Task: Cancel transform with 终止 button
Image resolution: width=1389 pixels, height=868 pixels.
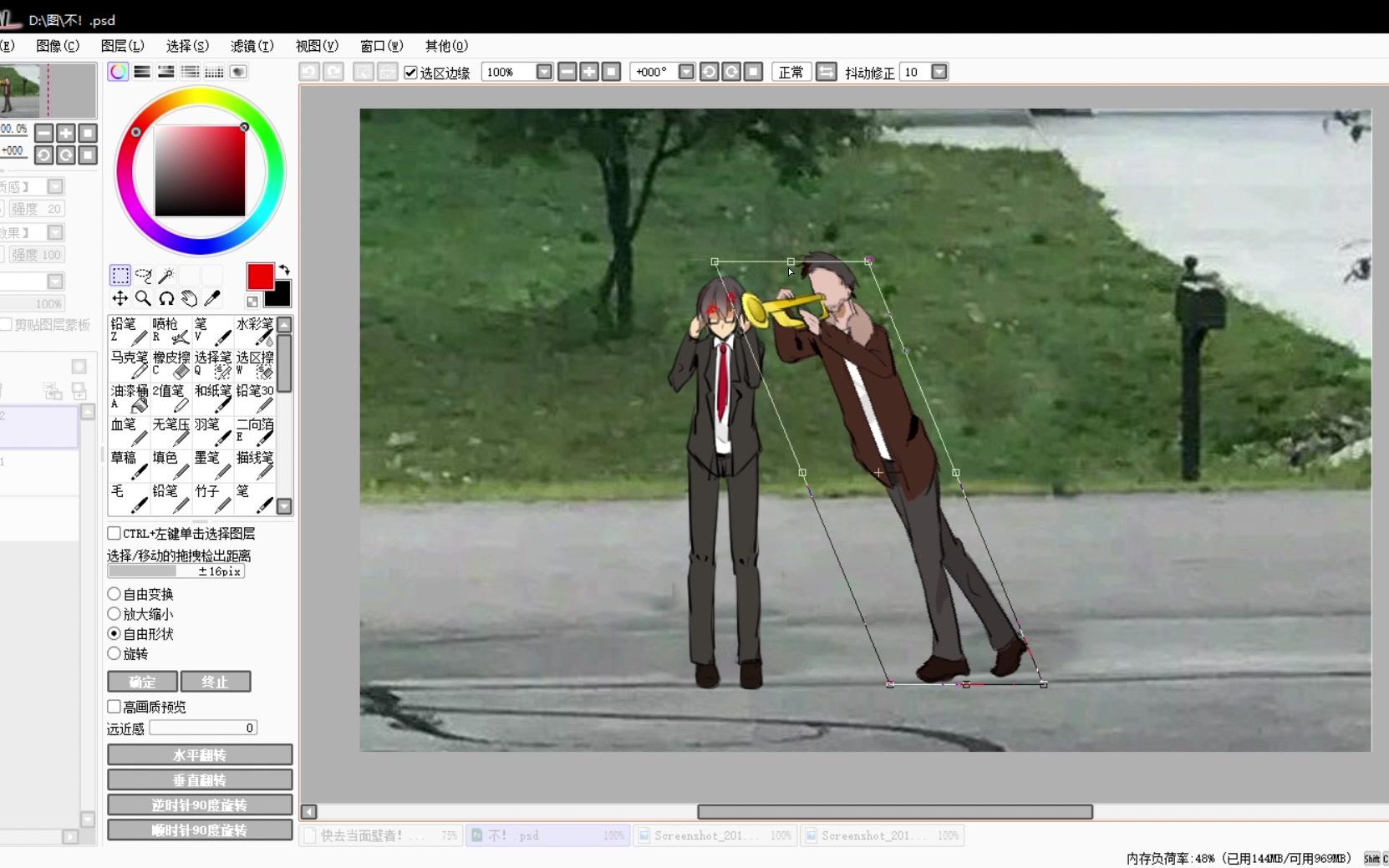Action: [216, 682]
